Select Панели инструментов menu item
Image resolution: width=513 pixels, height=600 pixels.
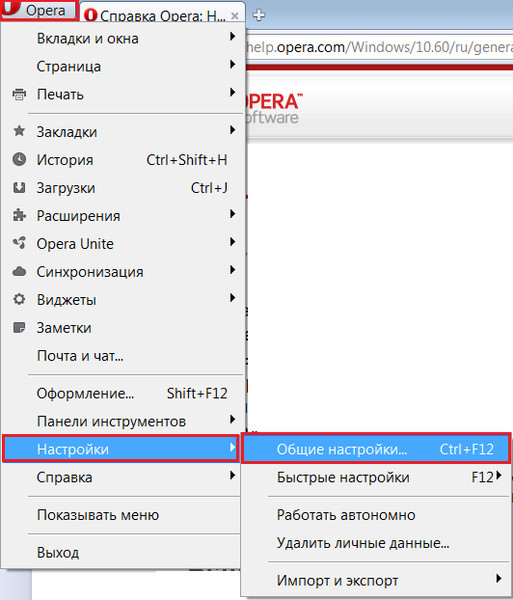click(122, 421)
